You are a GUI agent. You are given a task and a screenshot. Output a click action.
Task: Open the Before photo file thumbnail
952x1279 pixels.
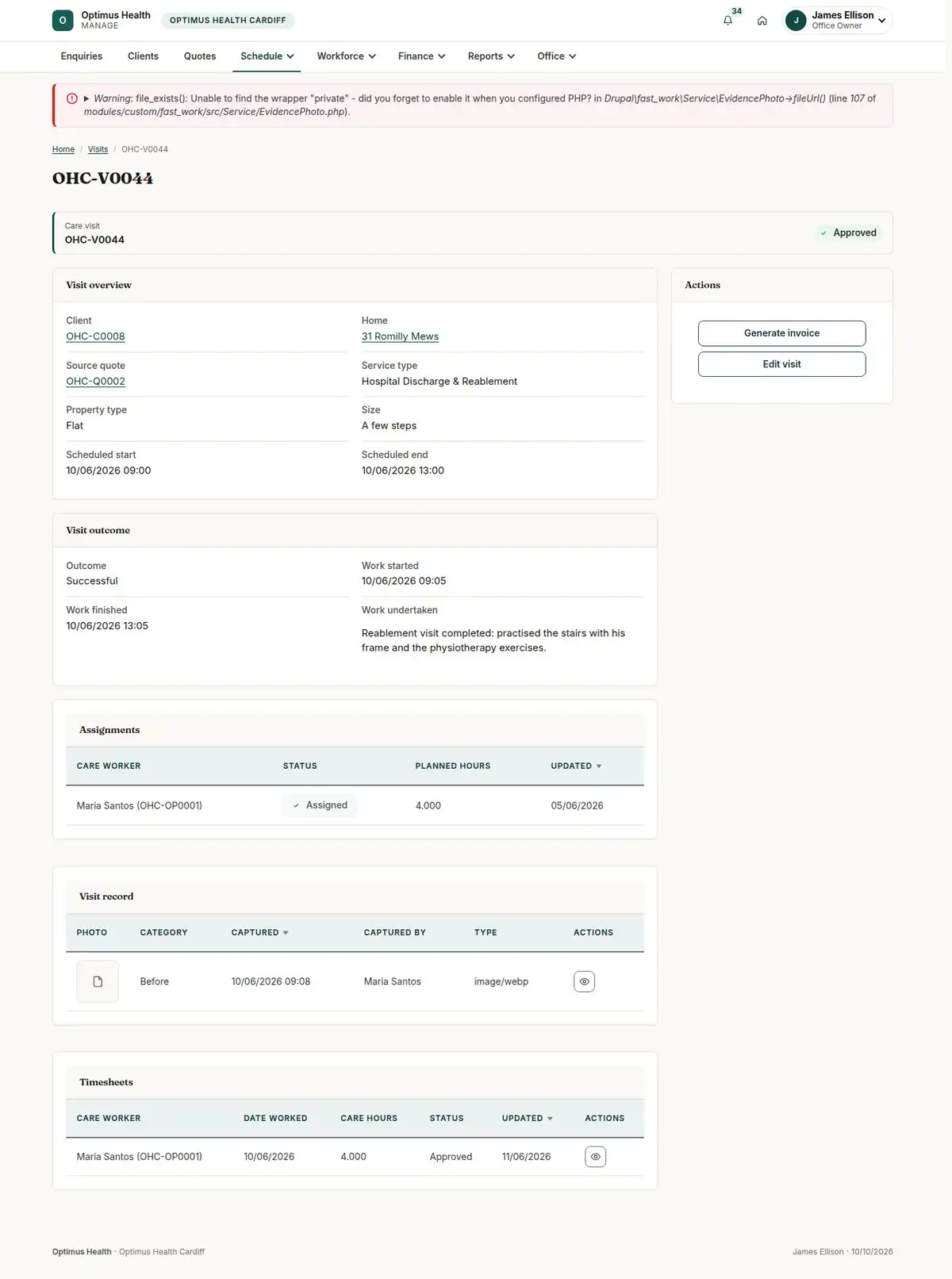click(98, 981)
